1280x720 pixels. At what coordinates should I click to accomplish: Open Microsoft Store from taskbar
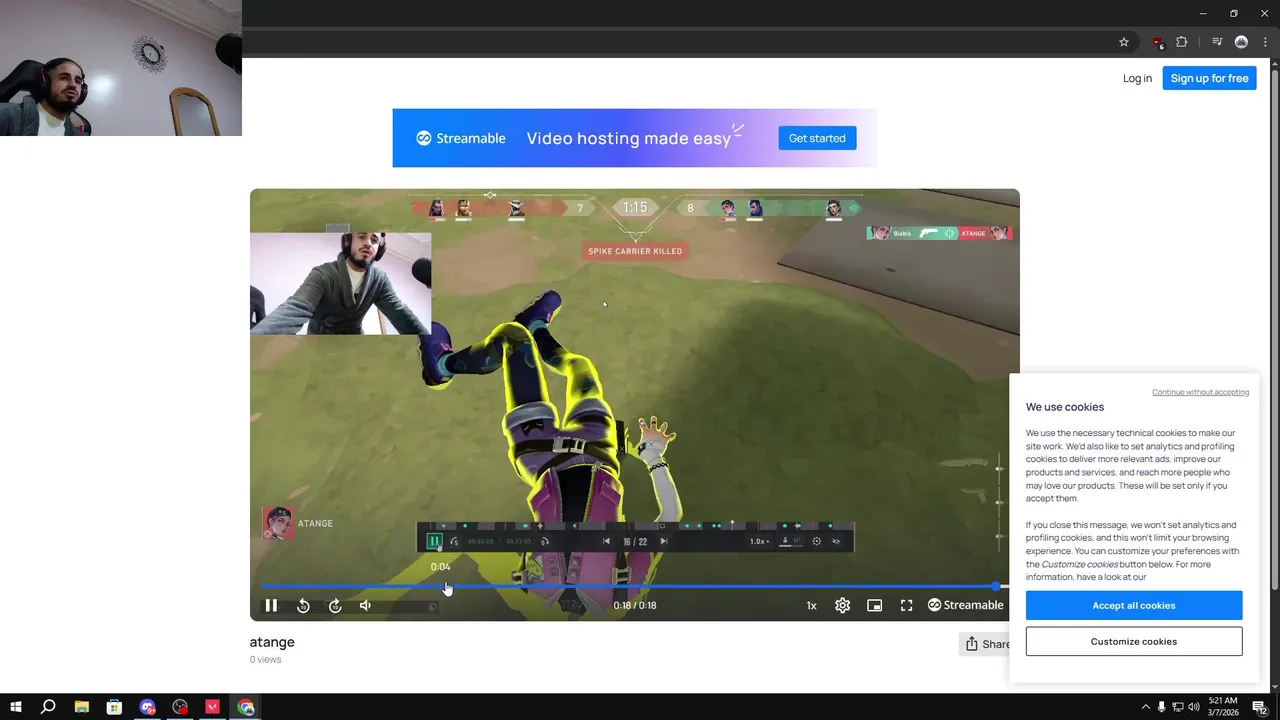click(x=115, y=707)
